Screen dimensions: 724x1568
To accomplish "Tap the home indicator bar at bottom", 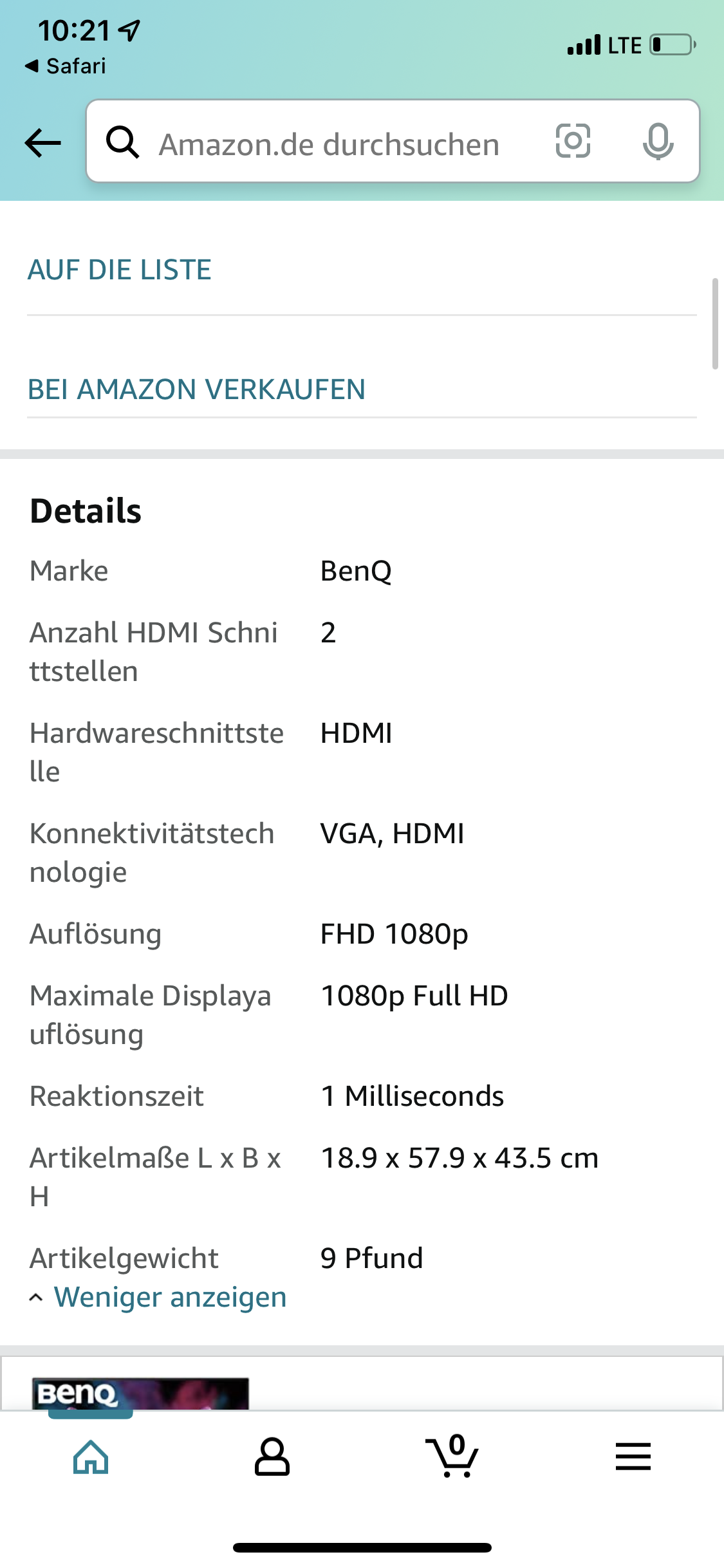I will click(x=362, y=1547).
